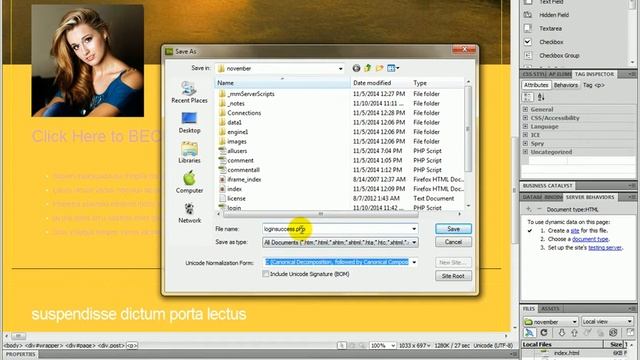Select the <p> tag in tag selector
The width and height of the screenshot is (640, 360).
pyautogui.click(x=132, y=345)
